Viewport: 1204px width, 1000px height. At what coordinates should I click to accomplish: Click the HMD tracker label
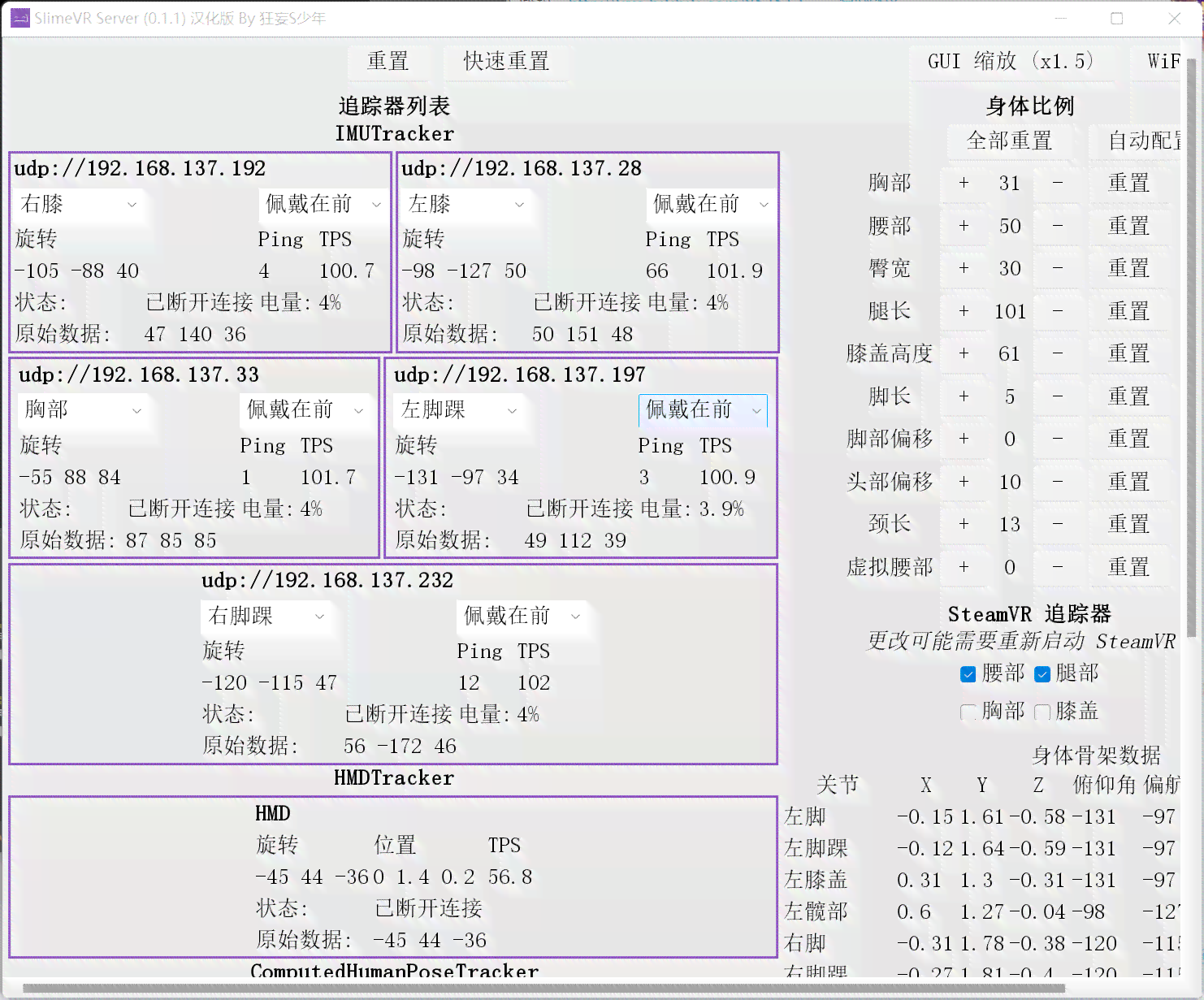272,814
